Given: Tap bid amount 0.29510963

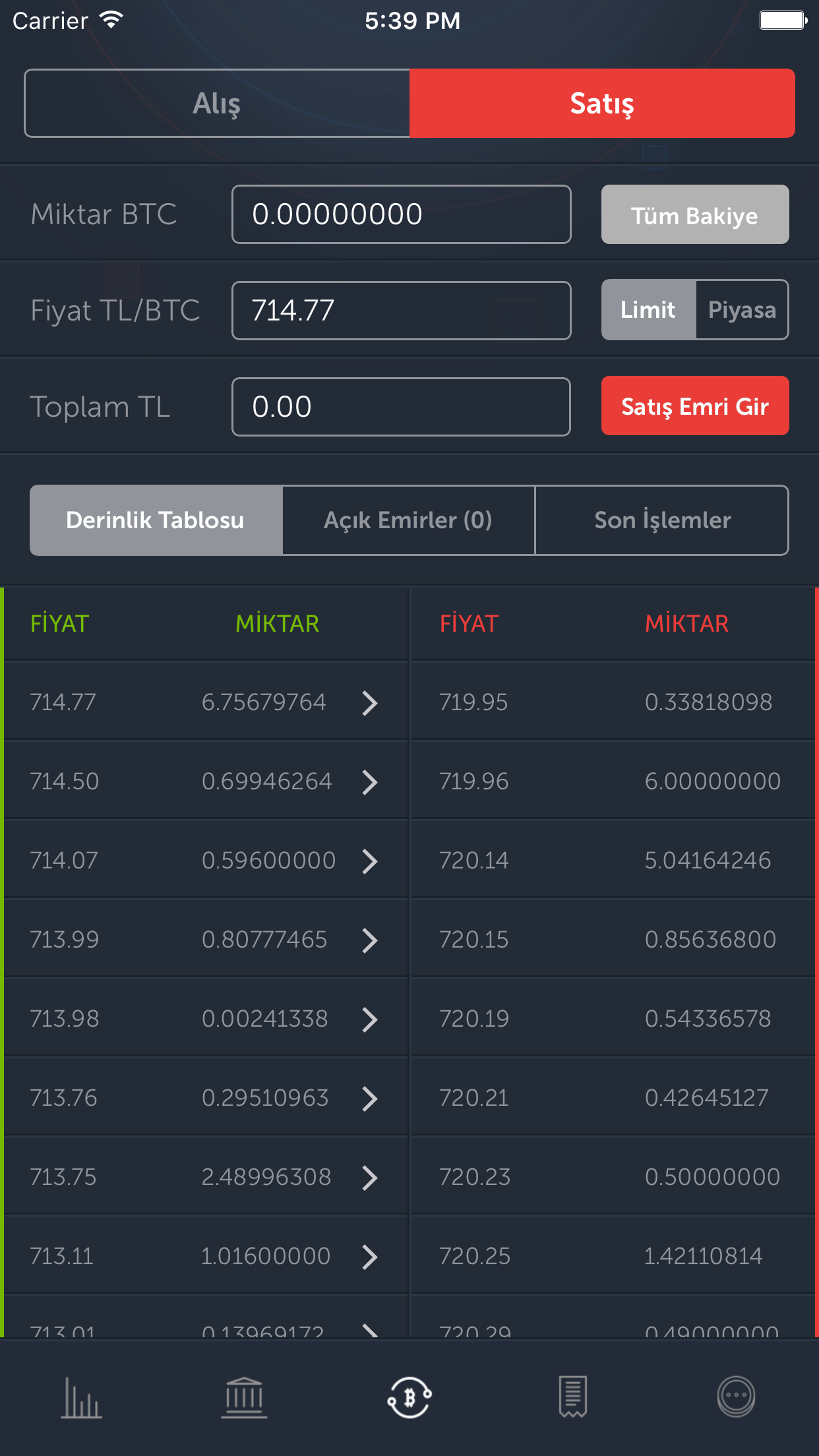Looking at the screenshot, I should coord(265,1098).
